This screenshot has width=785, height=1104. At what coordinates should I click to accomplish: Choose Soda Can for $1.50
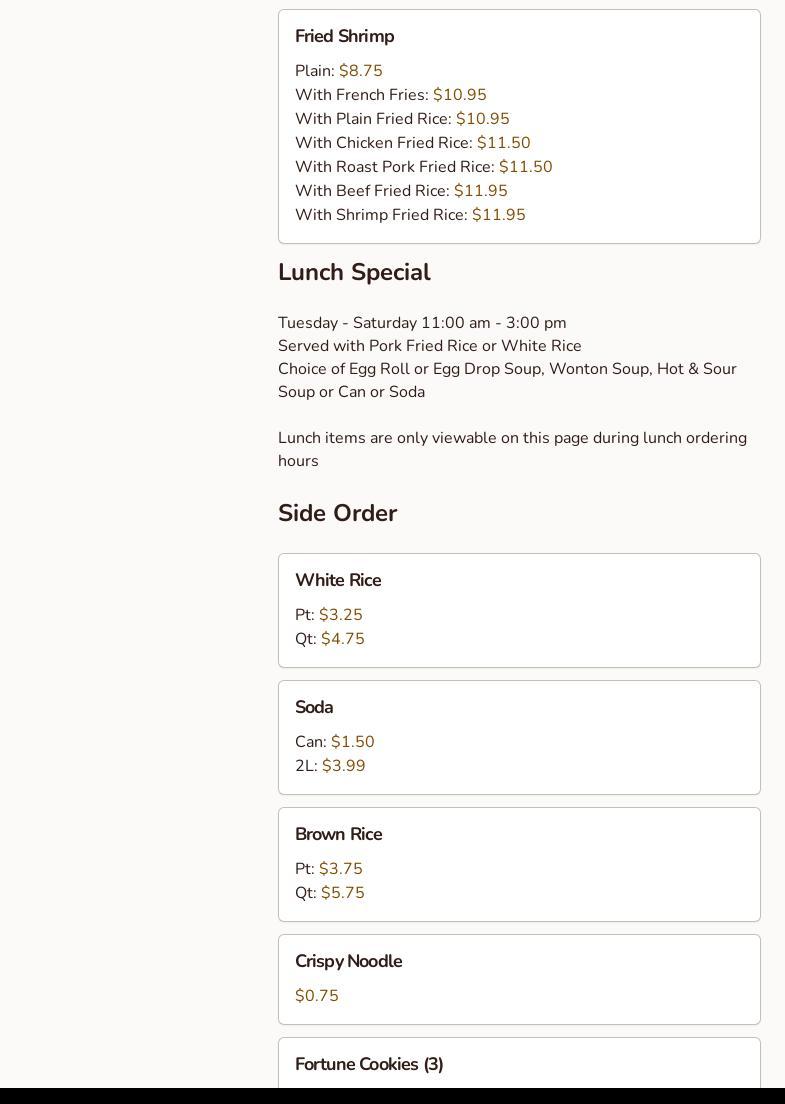point(335,742)
